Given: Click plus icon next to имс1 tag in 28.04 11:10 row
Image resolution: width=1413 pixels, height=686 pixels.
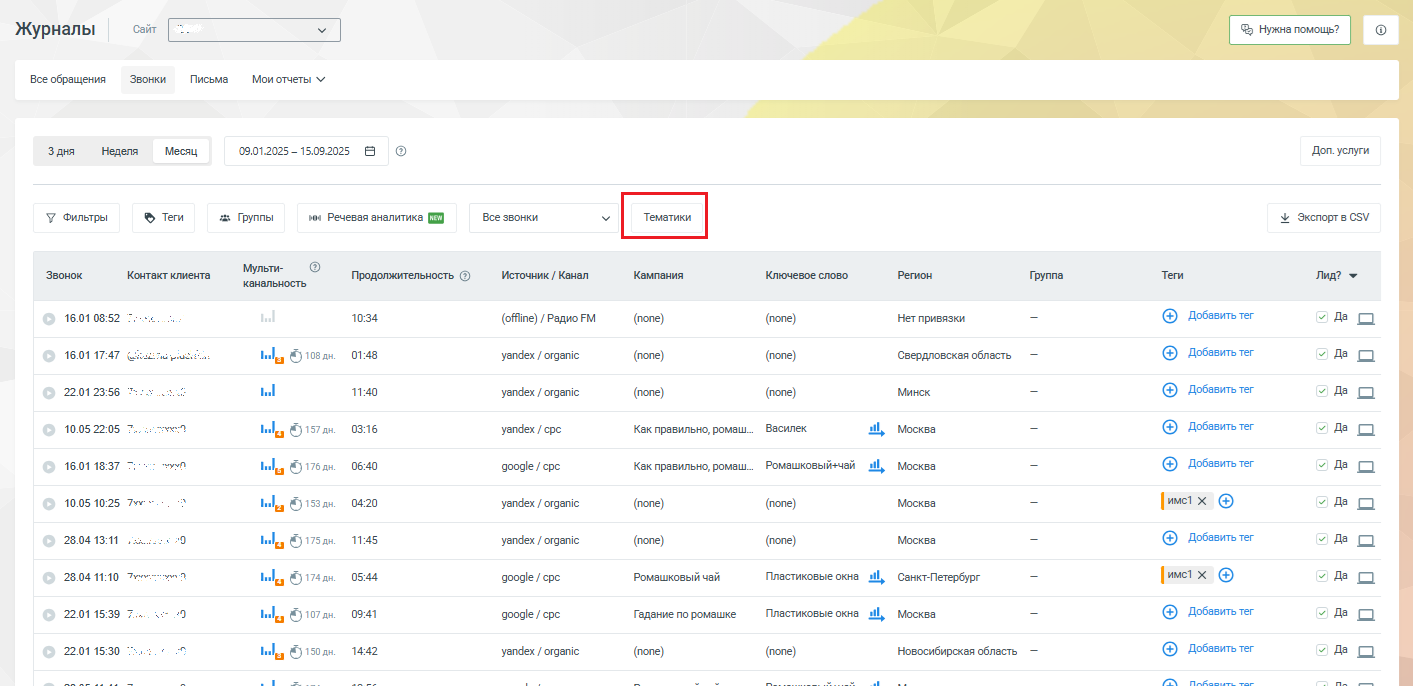Looking at the screenshot, I should [1226, 575].
